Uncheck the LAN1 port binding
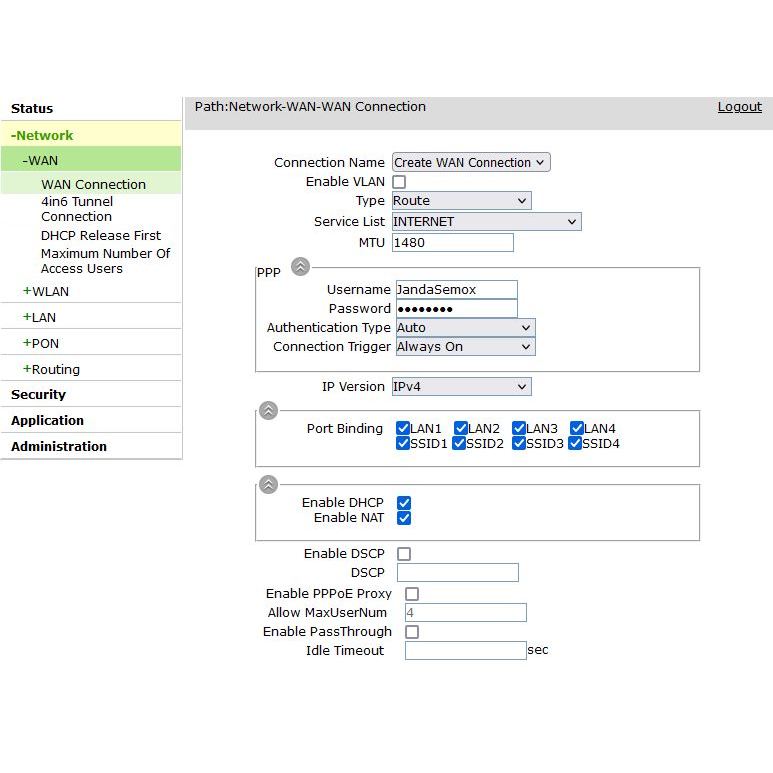Screen dimensions: 773x773 coord(403,428)
